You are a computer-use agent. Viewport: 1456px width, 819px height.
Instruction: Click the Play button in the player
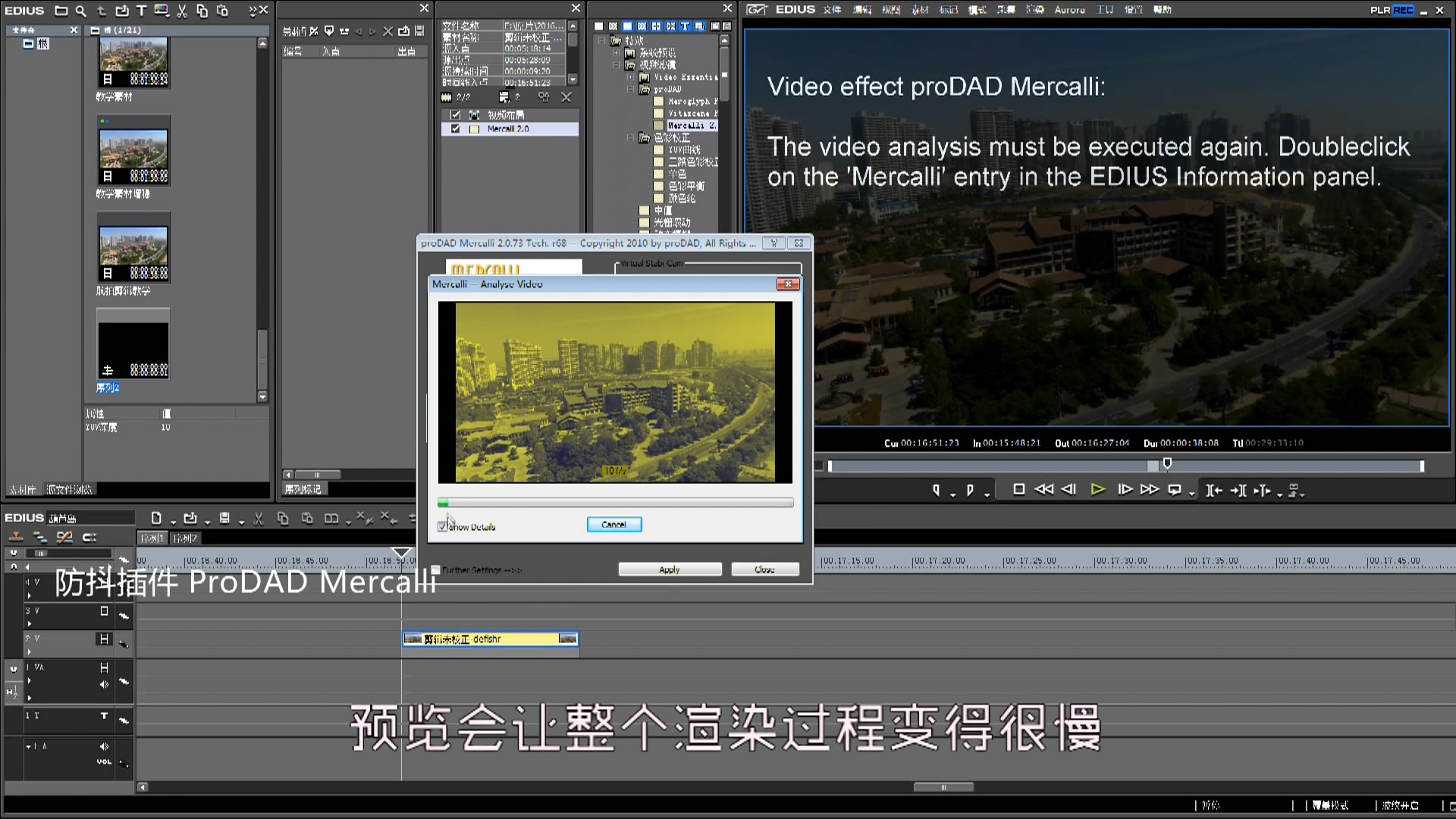(x=1097, y=490)
